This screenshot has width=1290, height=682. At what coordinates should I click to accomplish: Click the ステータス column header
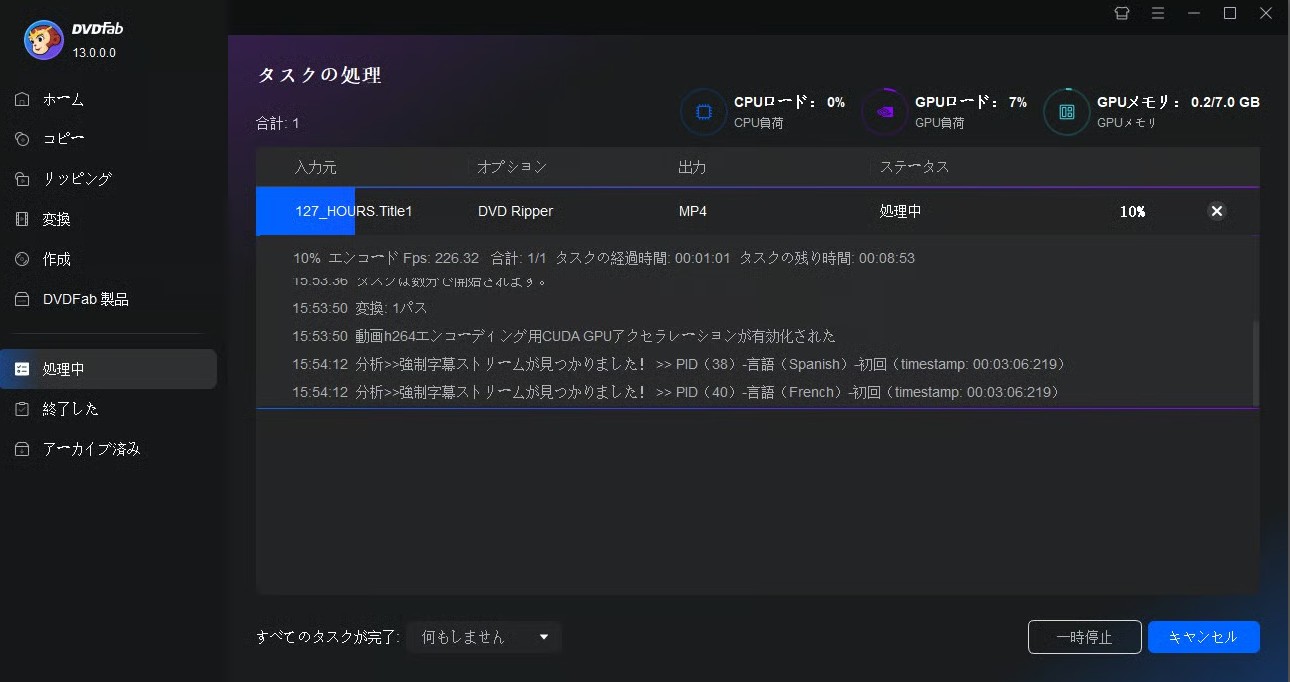coord(914,167)
